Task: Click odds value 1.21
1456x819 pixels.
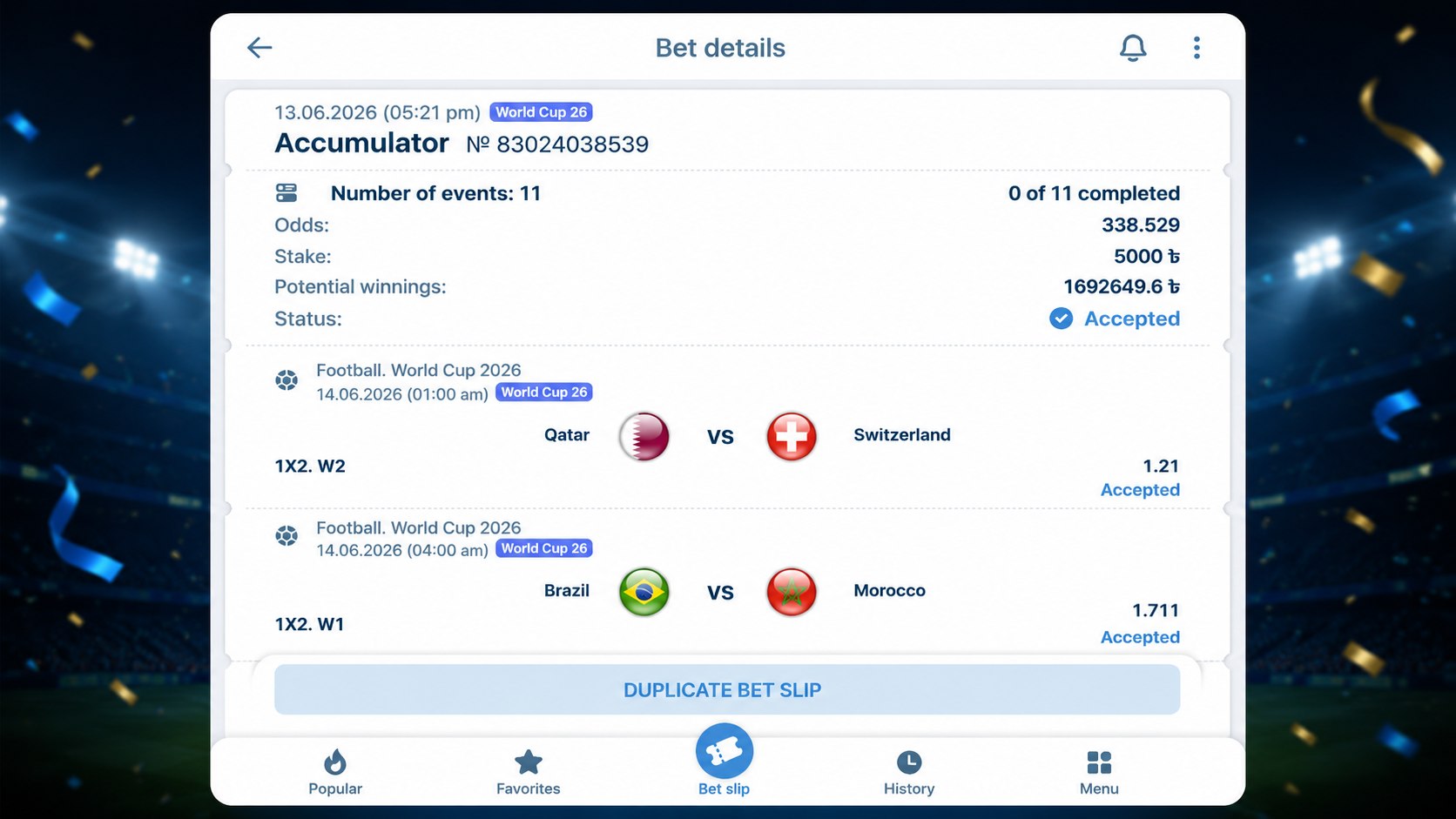Action: 1161,467
